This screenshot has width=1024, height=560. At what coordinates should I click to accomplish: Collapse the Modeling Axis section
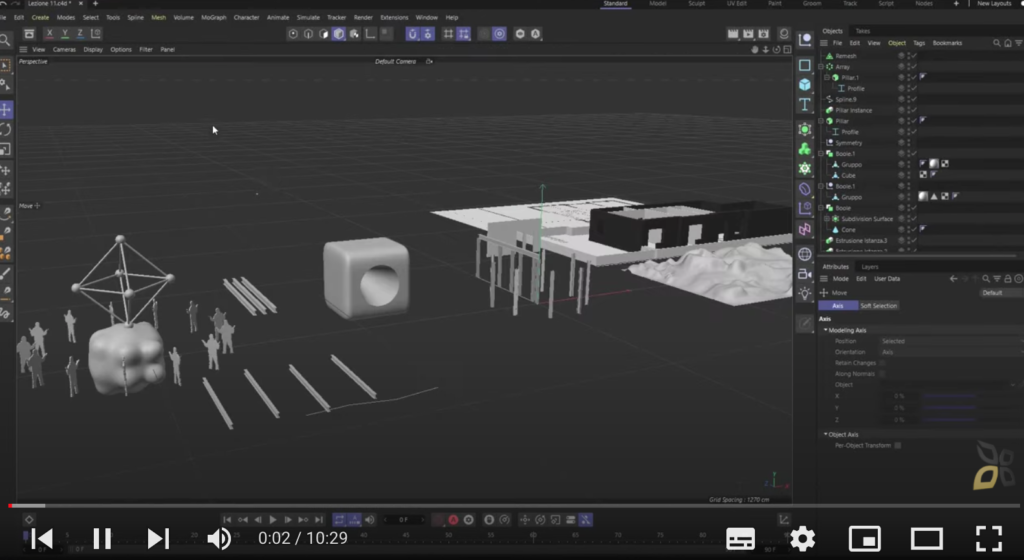pyautogui.click(x=825, y=330)
